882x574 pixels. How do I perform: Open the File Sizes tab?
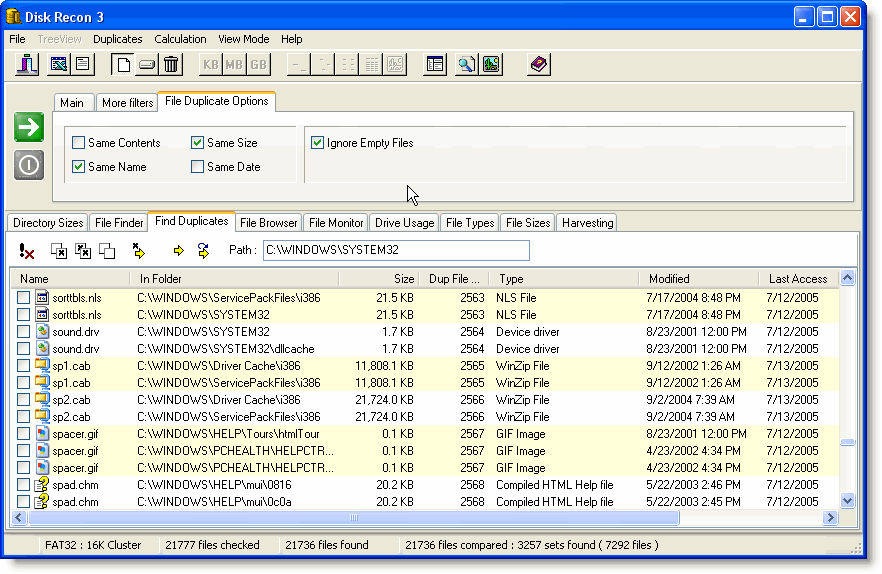(x=528, y=223)
